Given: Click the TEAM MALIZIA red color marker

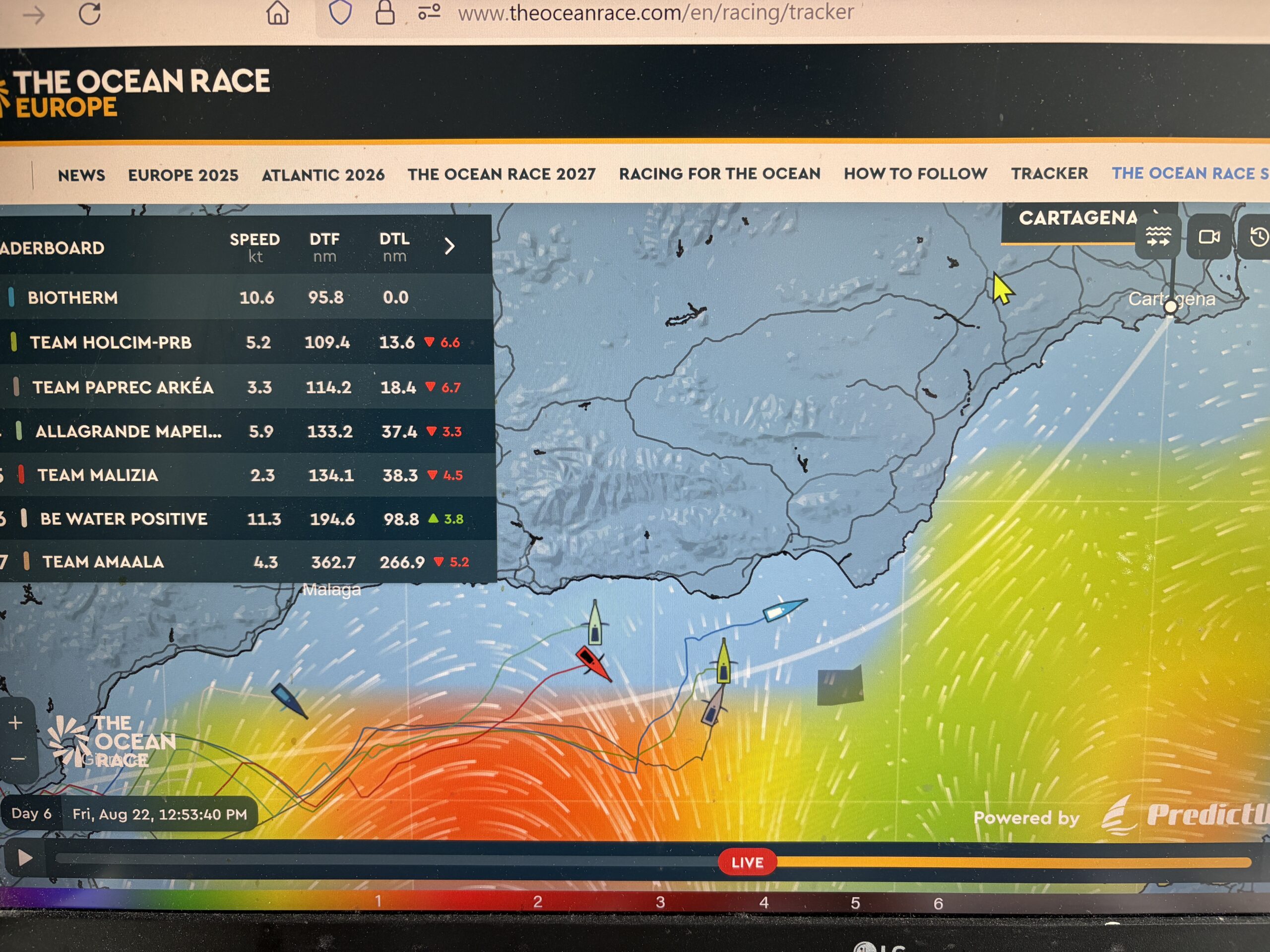Looking at the screenshot, I should (x=21, y=475).
